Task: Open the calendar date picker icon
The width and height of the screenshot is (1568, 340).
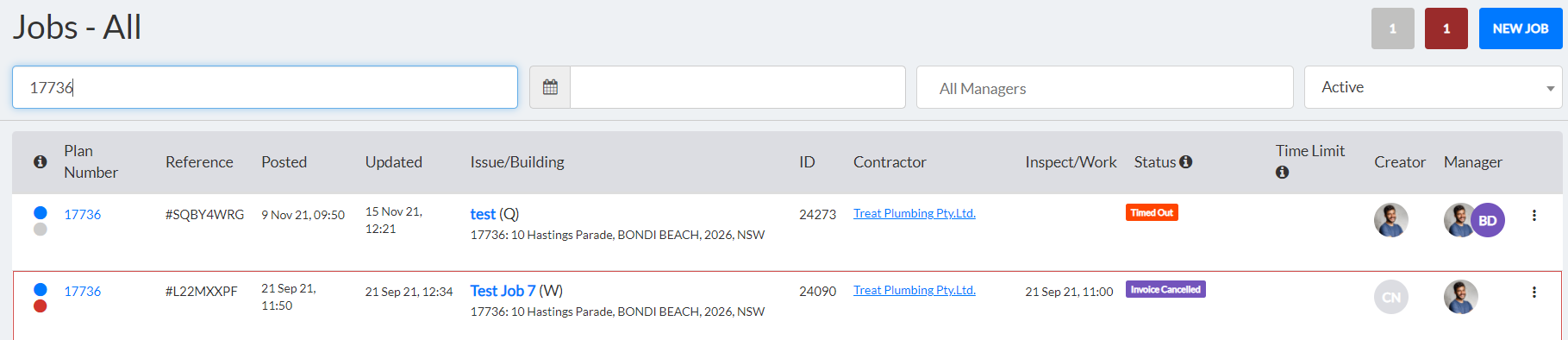Action: tap(550, 87)
